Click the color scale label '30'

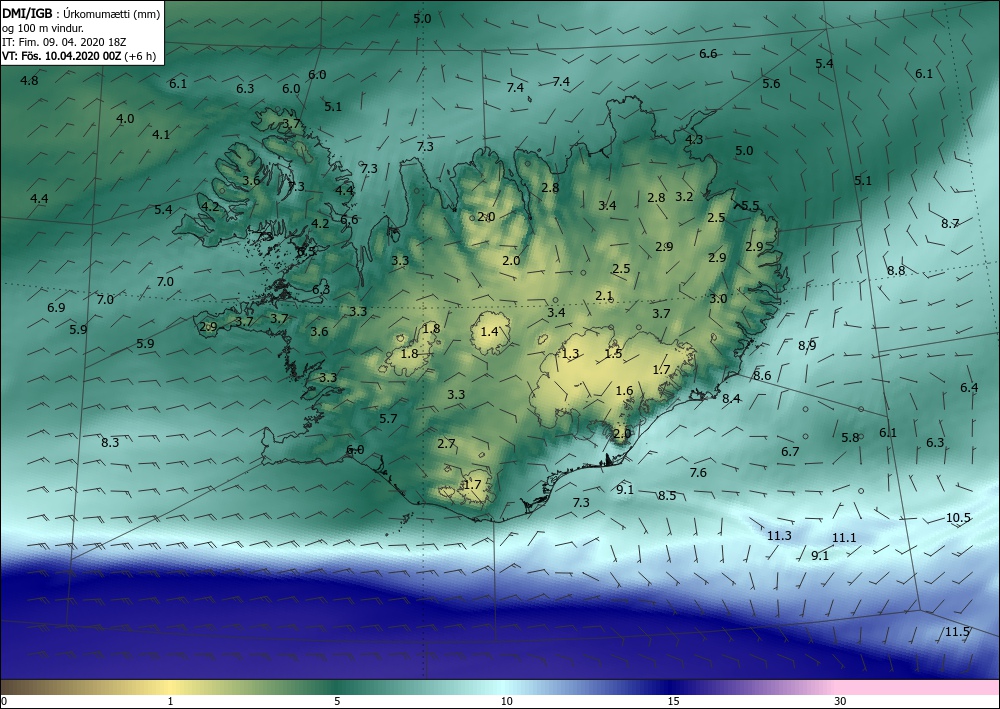pyautogui.click(x=841, y=701)
